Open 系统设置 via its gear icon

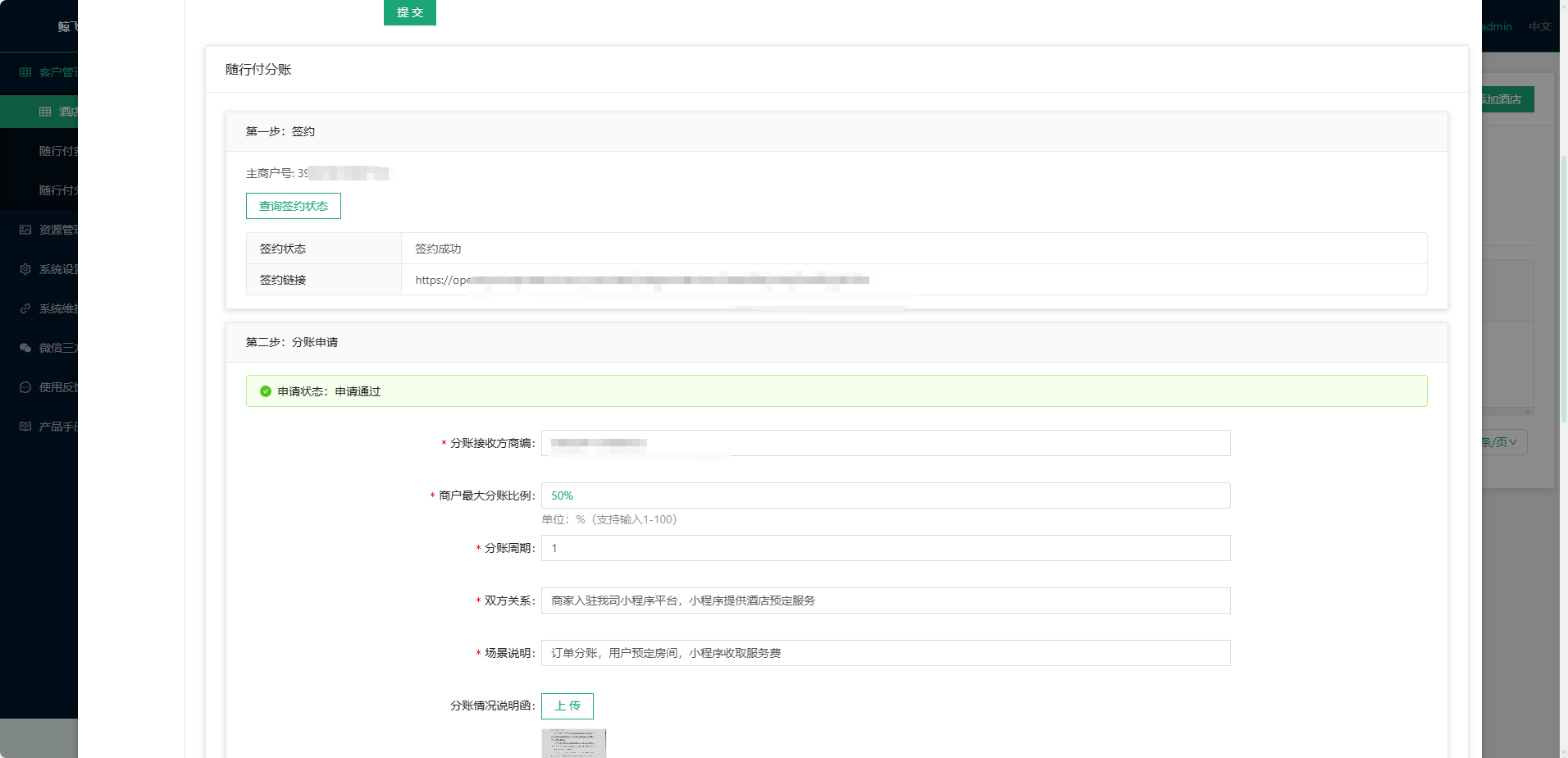(25, 269)
